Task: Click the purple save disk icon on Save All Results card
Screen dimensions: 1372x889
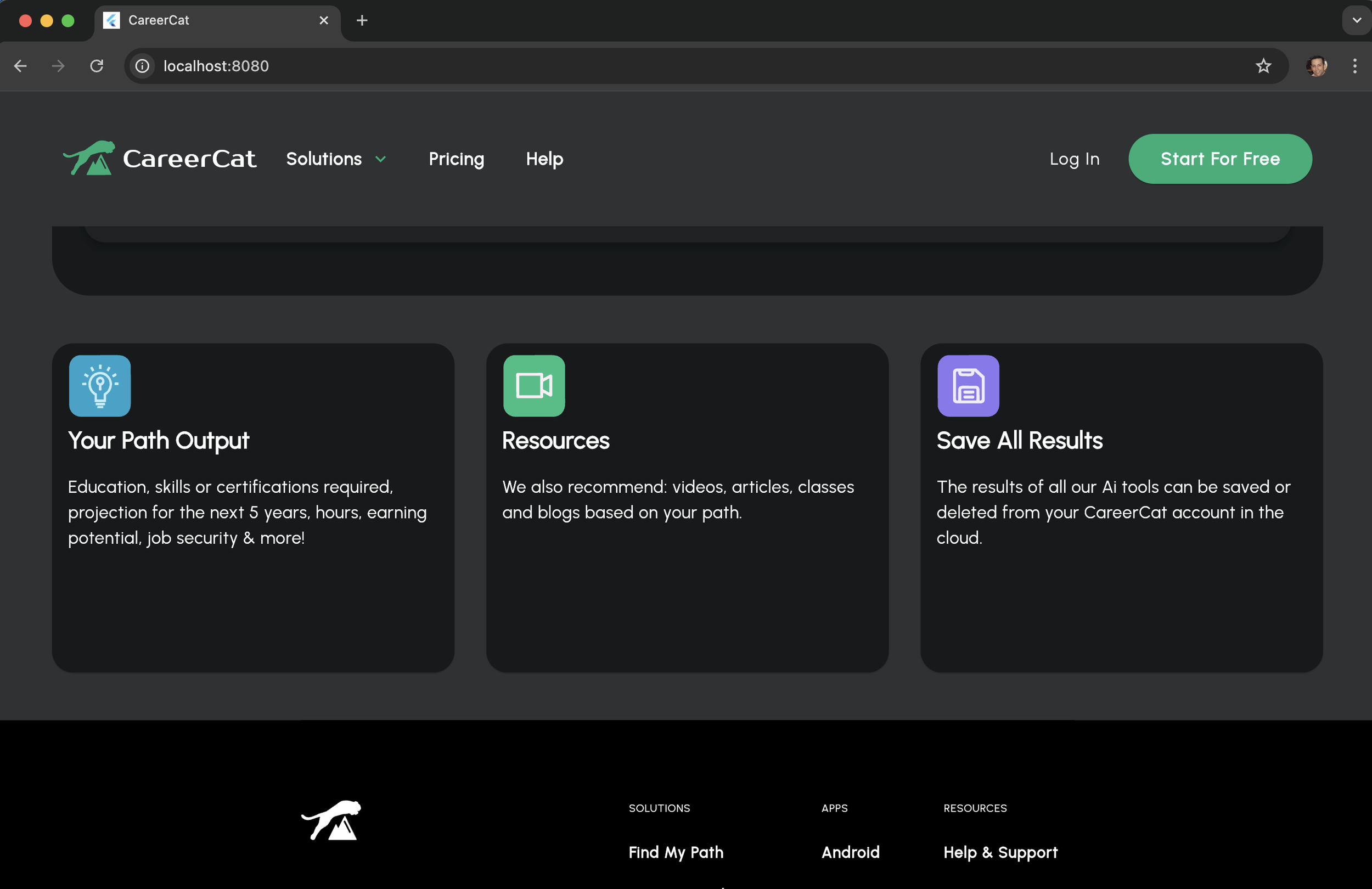Action: (968, 386)
